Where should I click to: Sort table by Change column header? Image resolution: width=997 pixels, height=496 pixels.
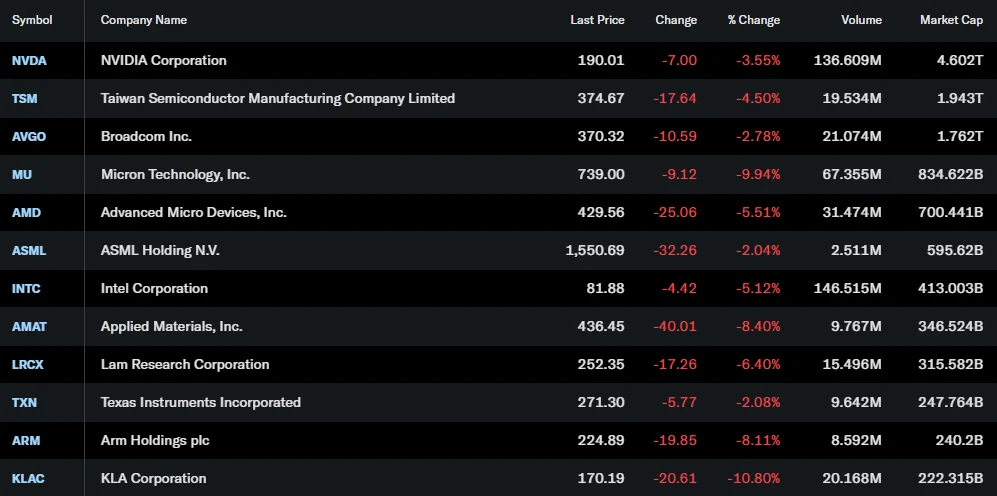(x=676, y=20)
